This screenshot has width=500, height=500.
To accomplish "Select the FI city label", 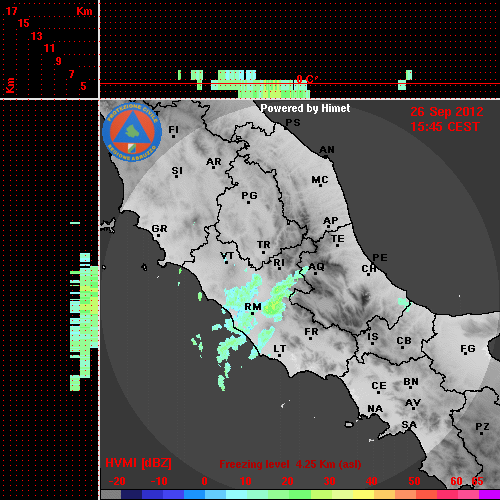I will [173, 129].
